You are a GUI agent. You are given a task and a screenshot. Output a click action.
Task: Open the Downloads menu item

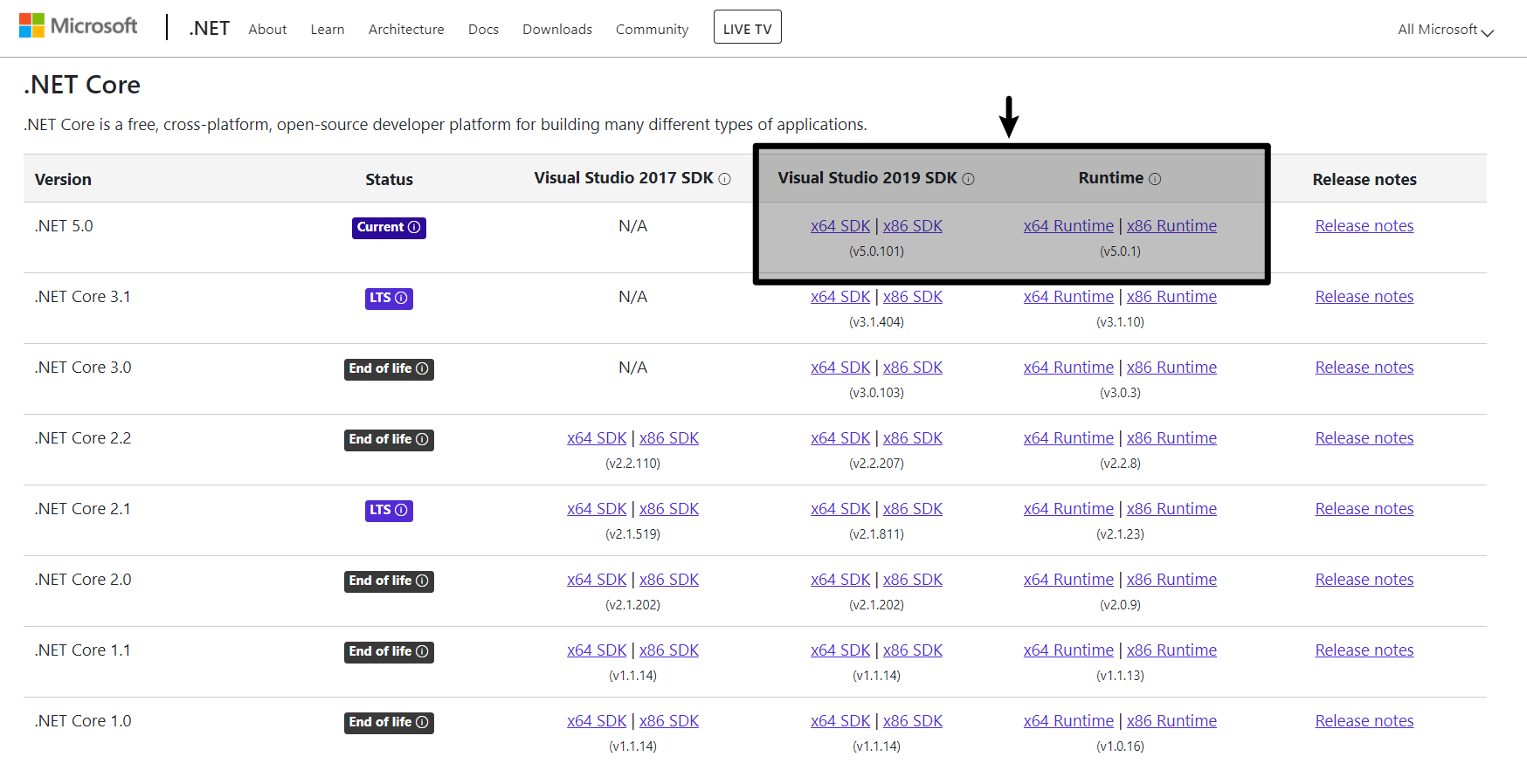[x=557, y=30]
